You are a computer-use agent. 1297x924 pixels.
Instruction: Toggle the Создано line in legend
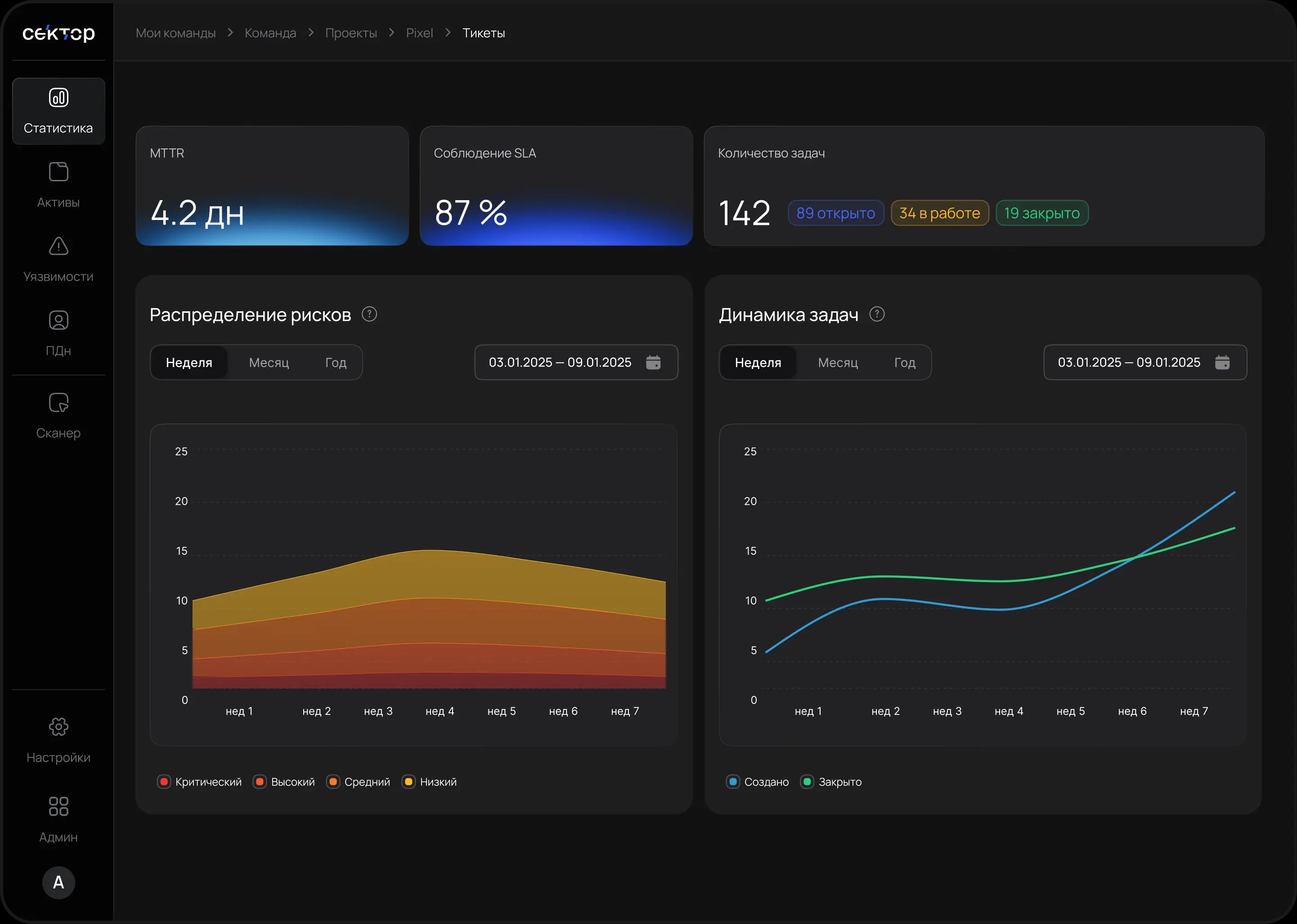point(758,782)
